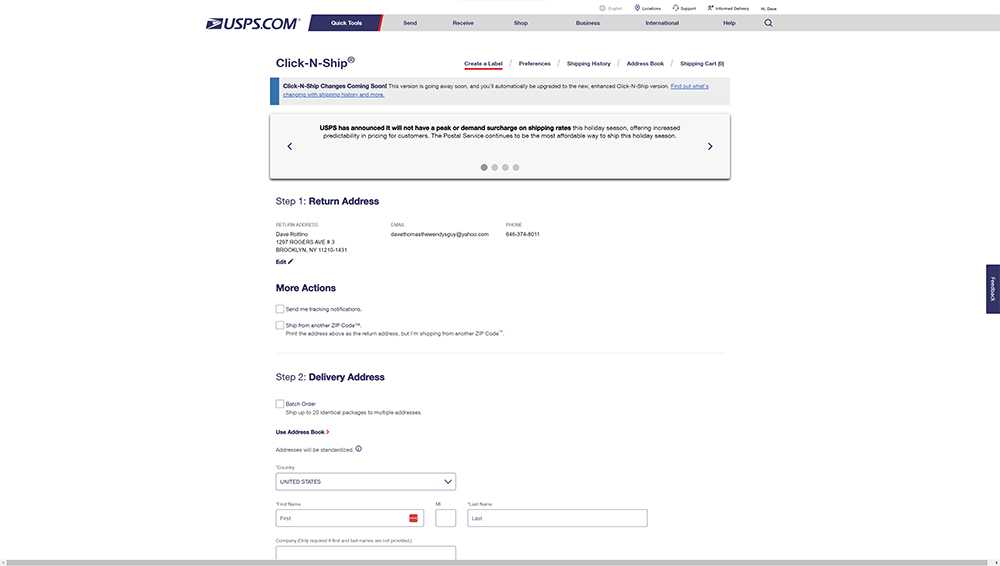This screenshot has width=1000, height=566.
Task: Open the Receive menu
Action: (x=463, y=23)
